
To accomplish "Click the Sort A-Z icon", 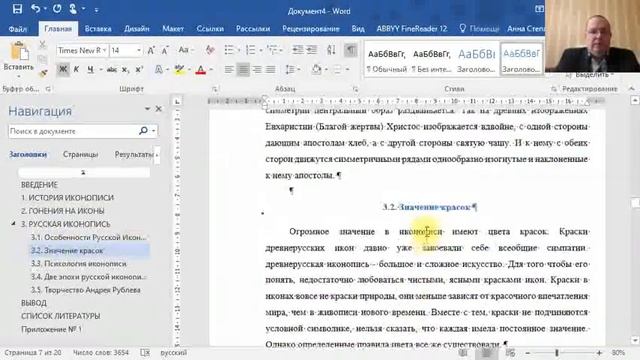I will [331, 50].
